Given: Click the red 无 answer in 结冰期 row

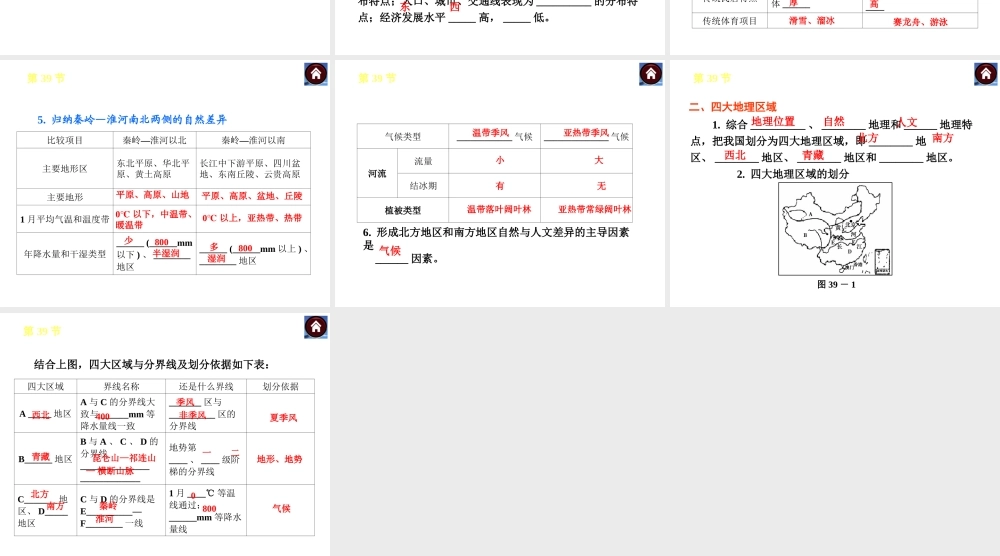Looking at the screenshot, I should [601, 186].
